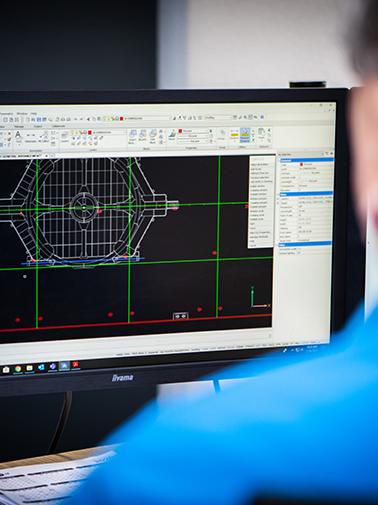The height and width of the screenshot is (505, 378).
Task: Choose Subtract from set in context menu
Action: click(x=259, y=173)
